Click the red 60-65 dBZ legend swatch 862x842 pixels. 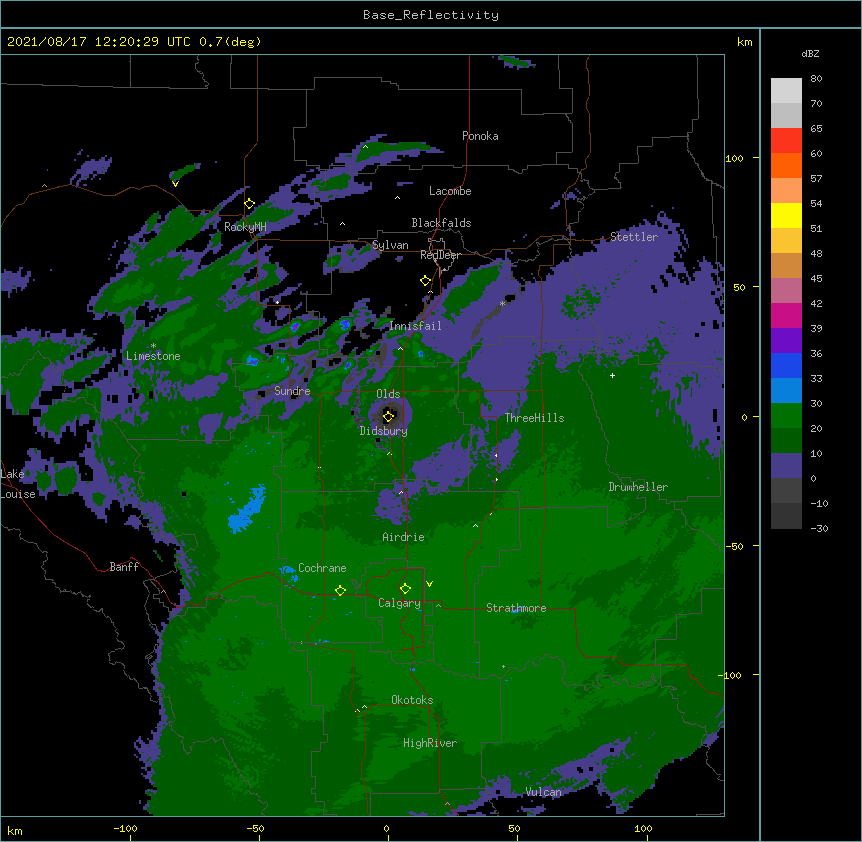click(786, 141)
